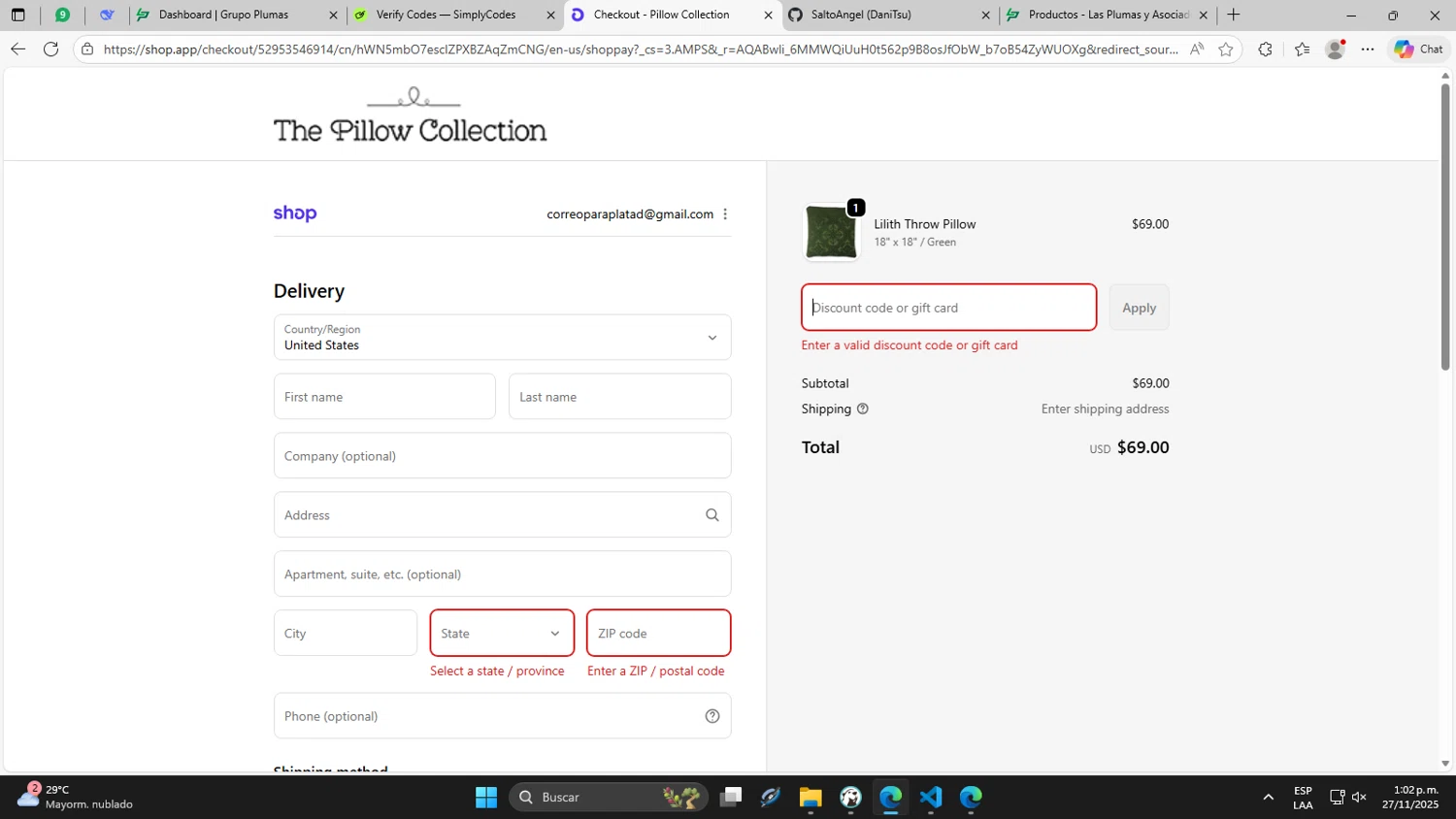Click the taskbar Buscar search box
The height and width of the screenshot is (819, 1456).
pos(608,798)
